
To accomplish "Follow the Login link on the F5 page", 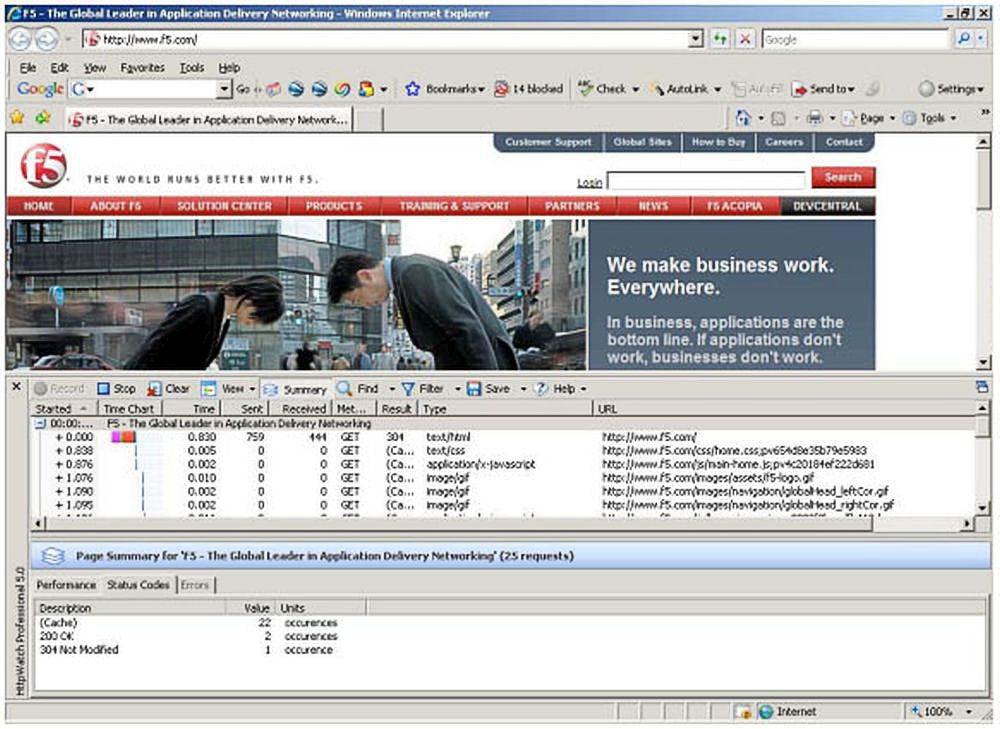I will (x=589, y=183).
